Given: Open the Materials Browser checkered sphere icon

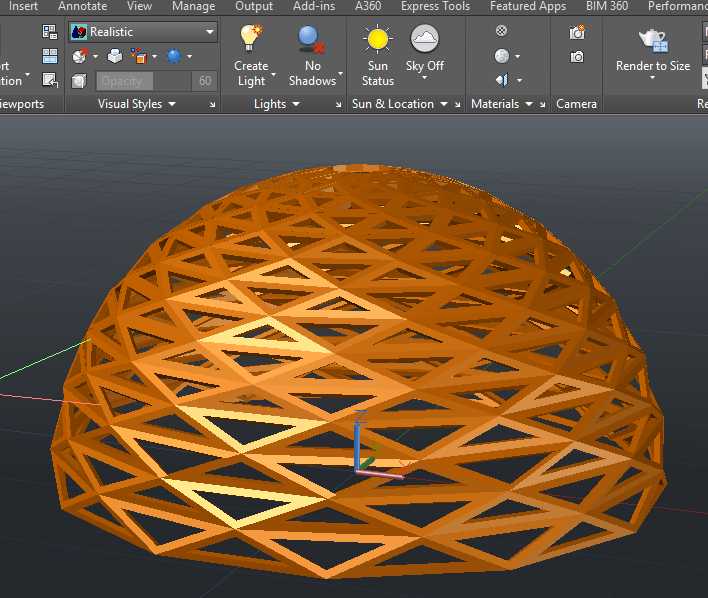Looking at the screenshot, I should [x=501, y=31].
